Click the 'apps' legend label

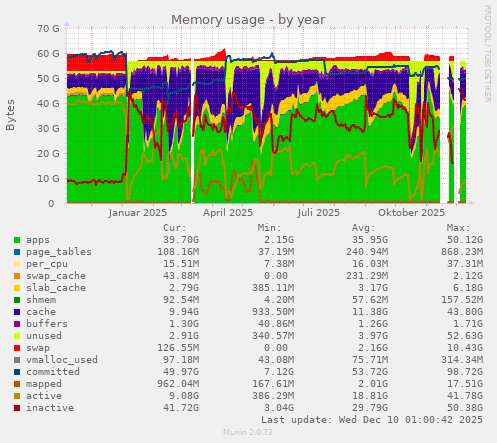tap(38, 240)
